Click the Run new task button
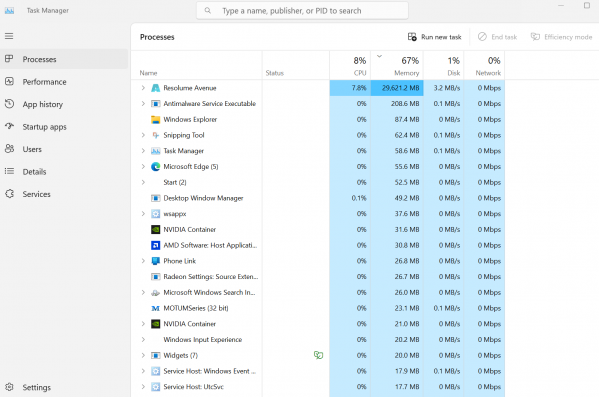Screen dimensions: 599x397 (435, 37)
